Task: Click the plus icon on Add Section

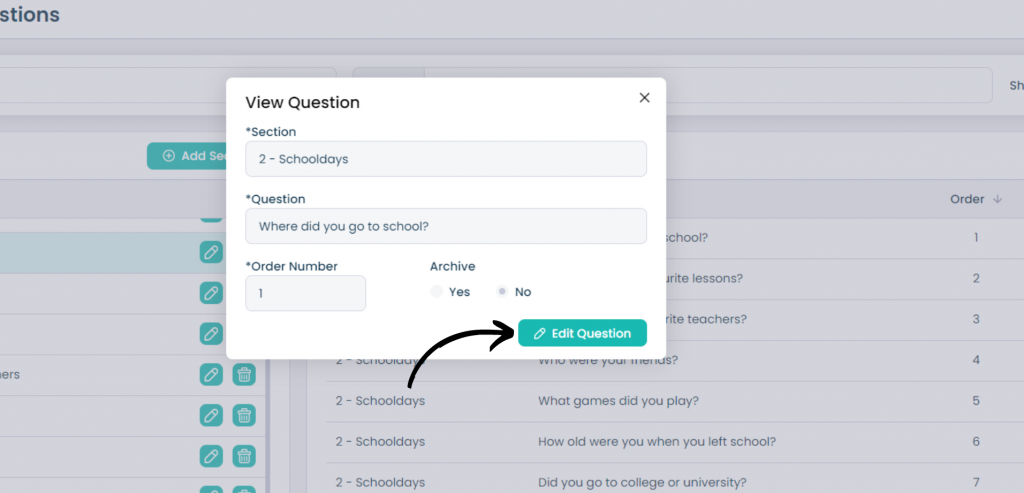Action: pyautogui.click(x=169, y=156)
